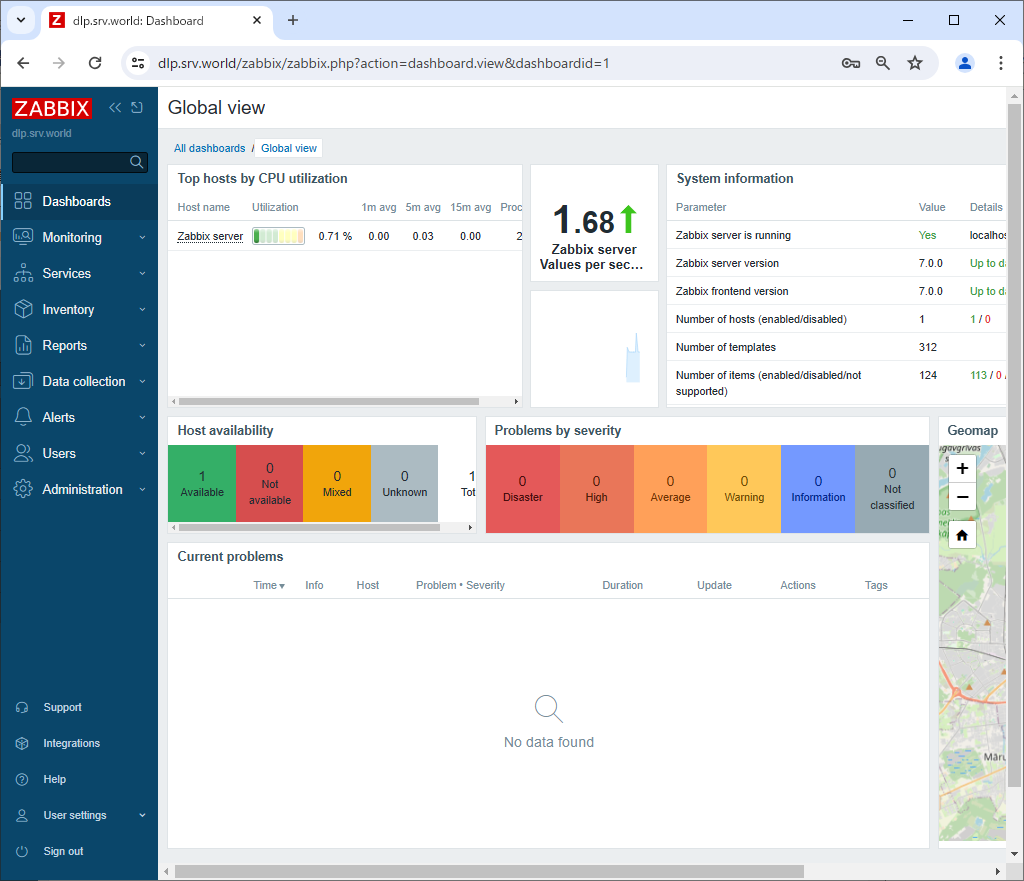Click the Administration gear icon
The image size is (1024, 881).
23,489
